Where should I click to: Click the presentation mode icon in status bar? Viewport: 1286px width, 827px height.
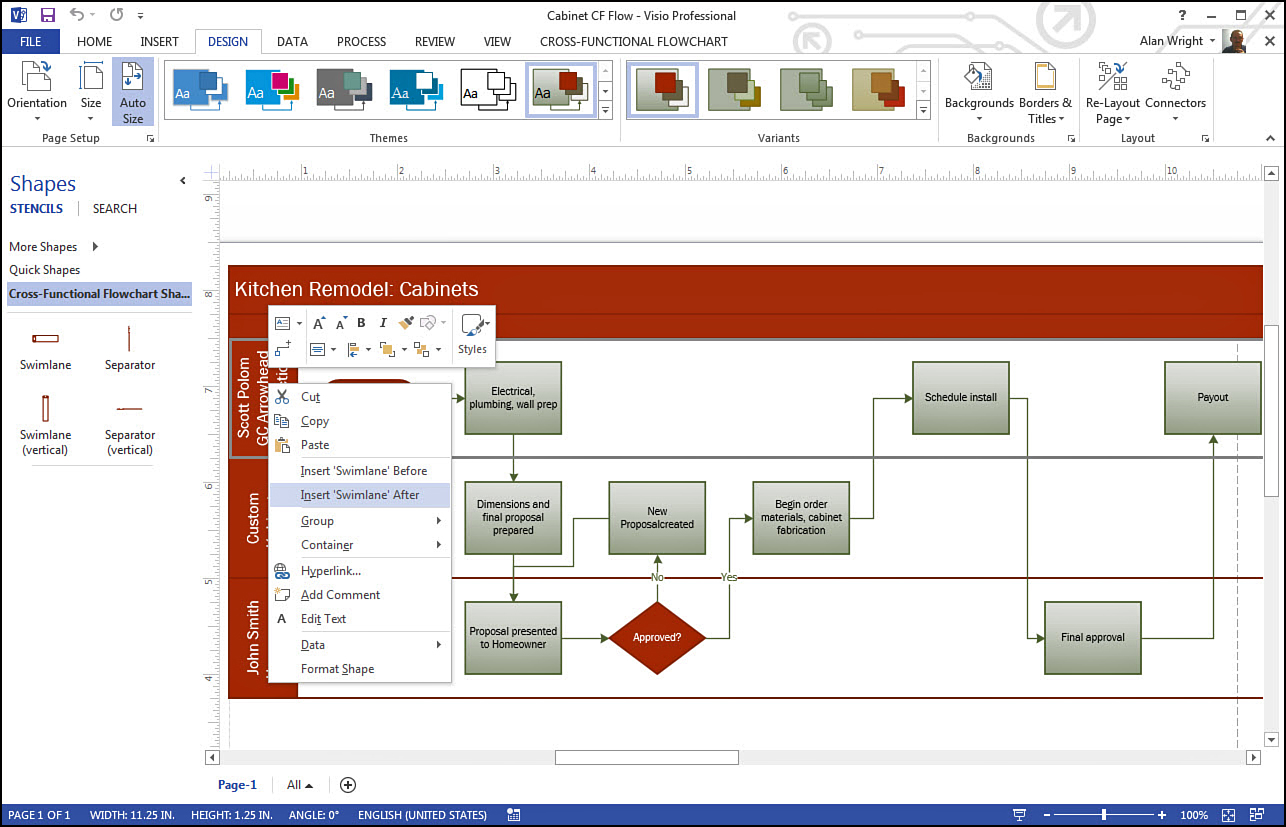[1019, 815]
